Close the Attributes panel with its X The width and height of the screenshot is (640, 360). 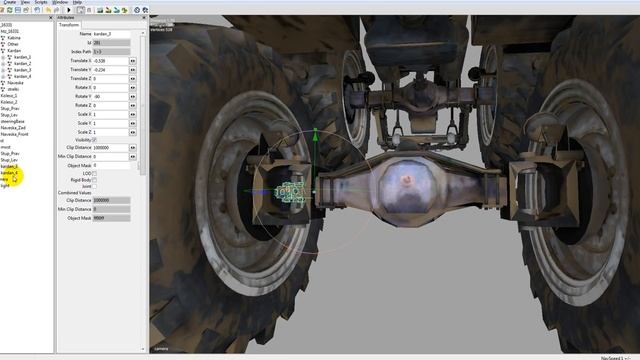tap(144, 18)
